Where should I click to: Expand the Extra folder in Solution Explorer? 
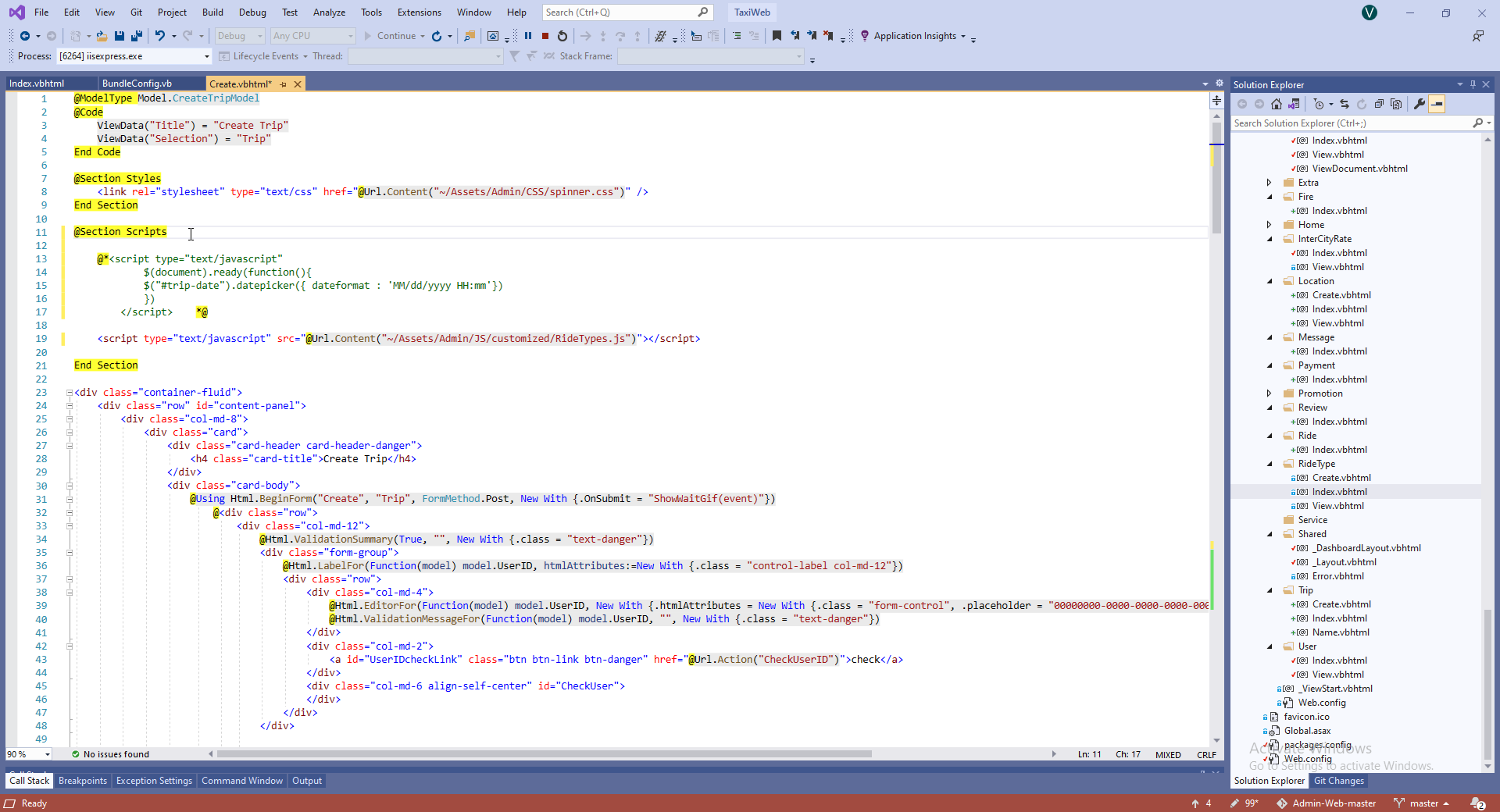(1269, 183)
